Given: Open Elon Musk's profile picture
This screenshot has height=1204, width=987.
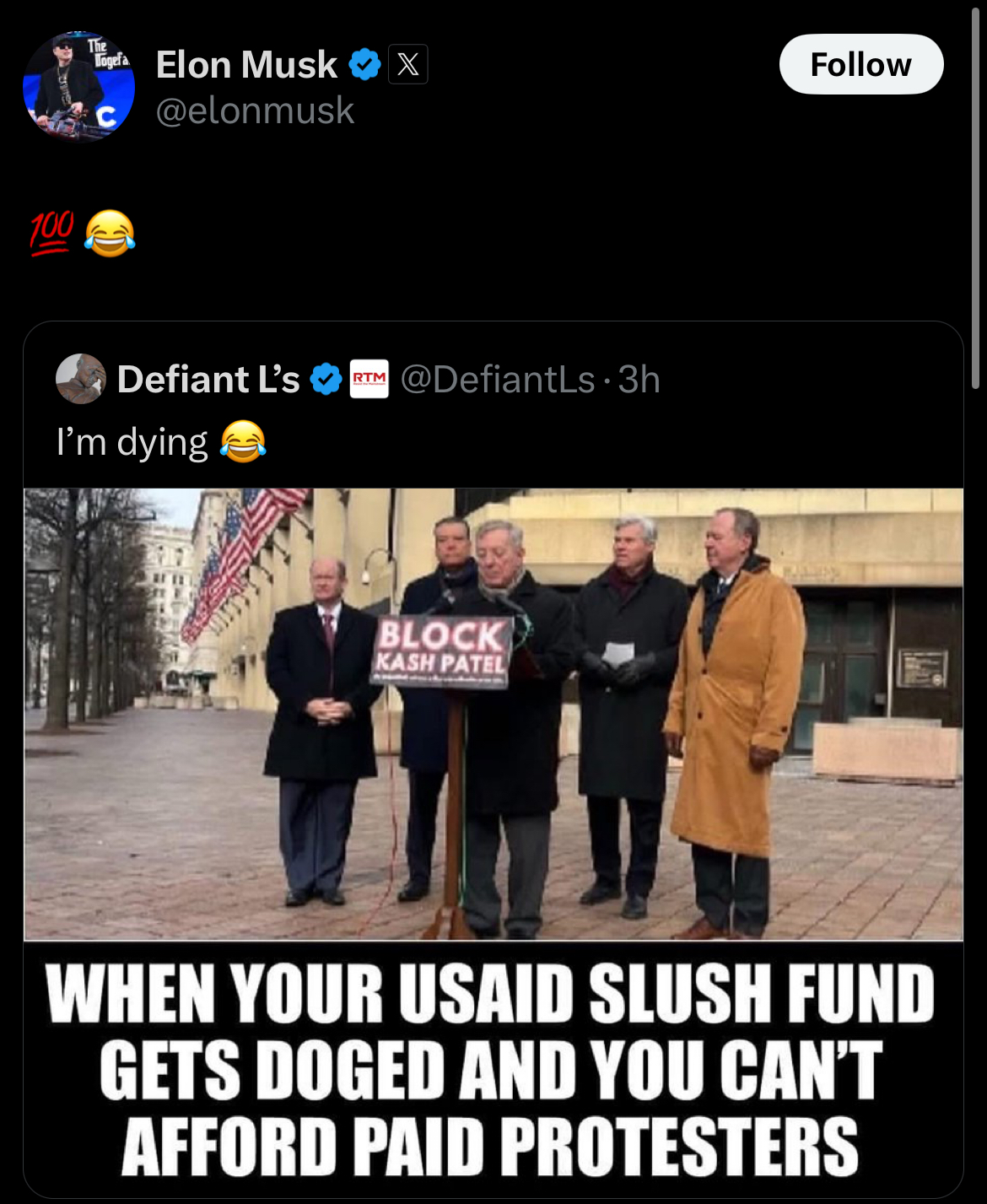Looking at the screenshot, I should coord(78,85).
